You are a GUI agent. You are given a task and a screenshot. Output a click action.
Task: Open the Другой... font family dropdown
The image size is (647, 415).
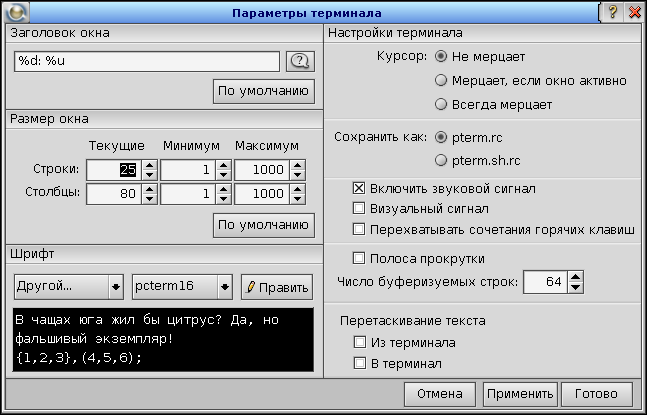(69, 287)
